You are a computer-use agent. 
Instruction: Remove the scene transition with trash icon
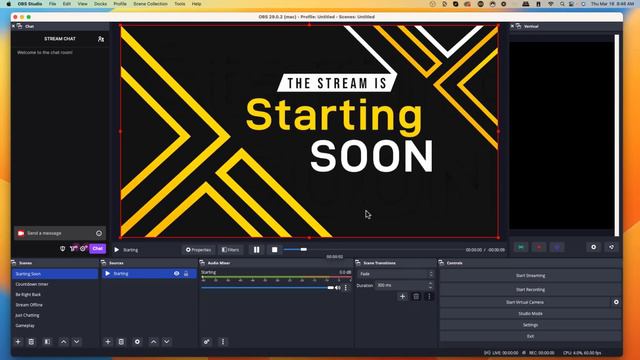pyautogui.click(x=416, y=297)
